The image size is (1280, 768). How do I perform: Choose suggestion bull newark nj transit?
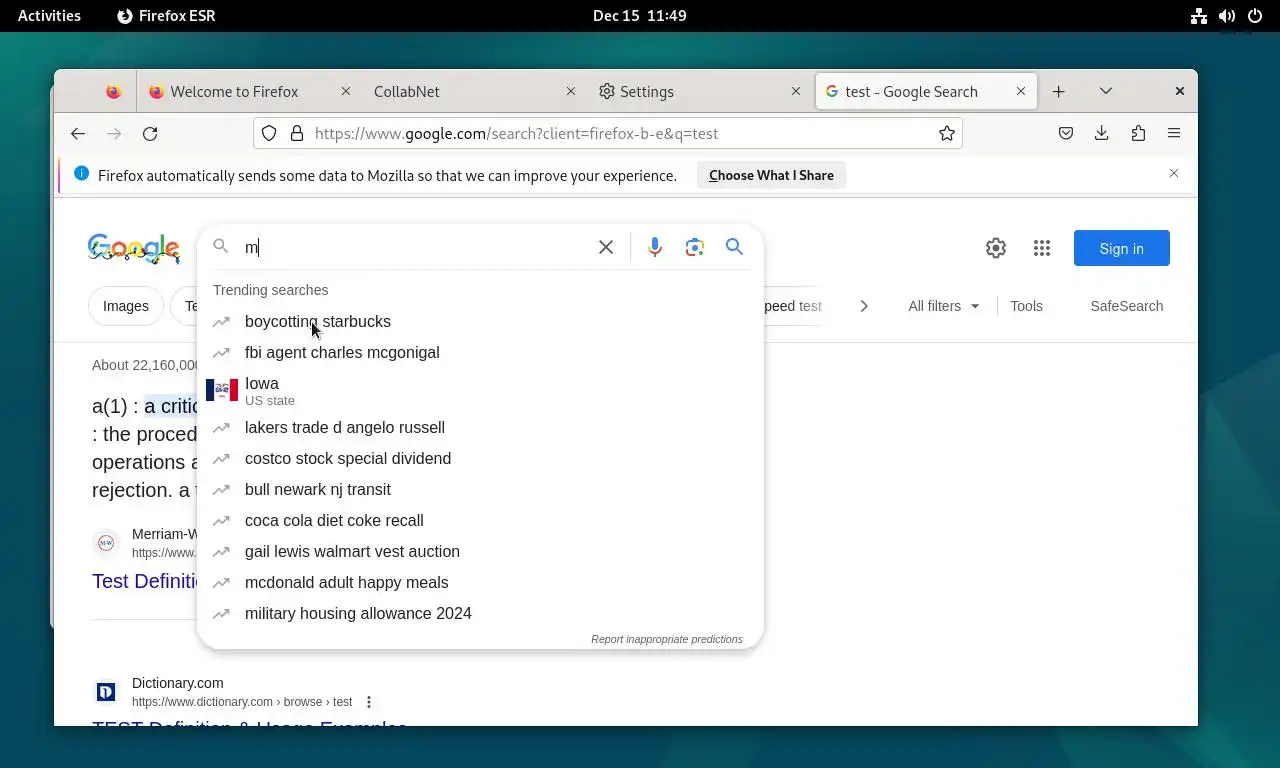tap(480, 489)
